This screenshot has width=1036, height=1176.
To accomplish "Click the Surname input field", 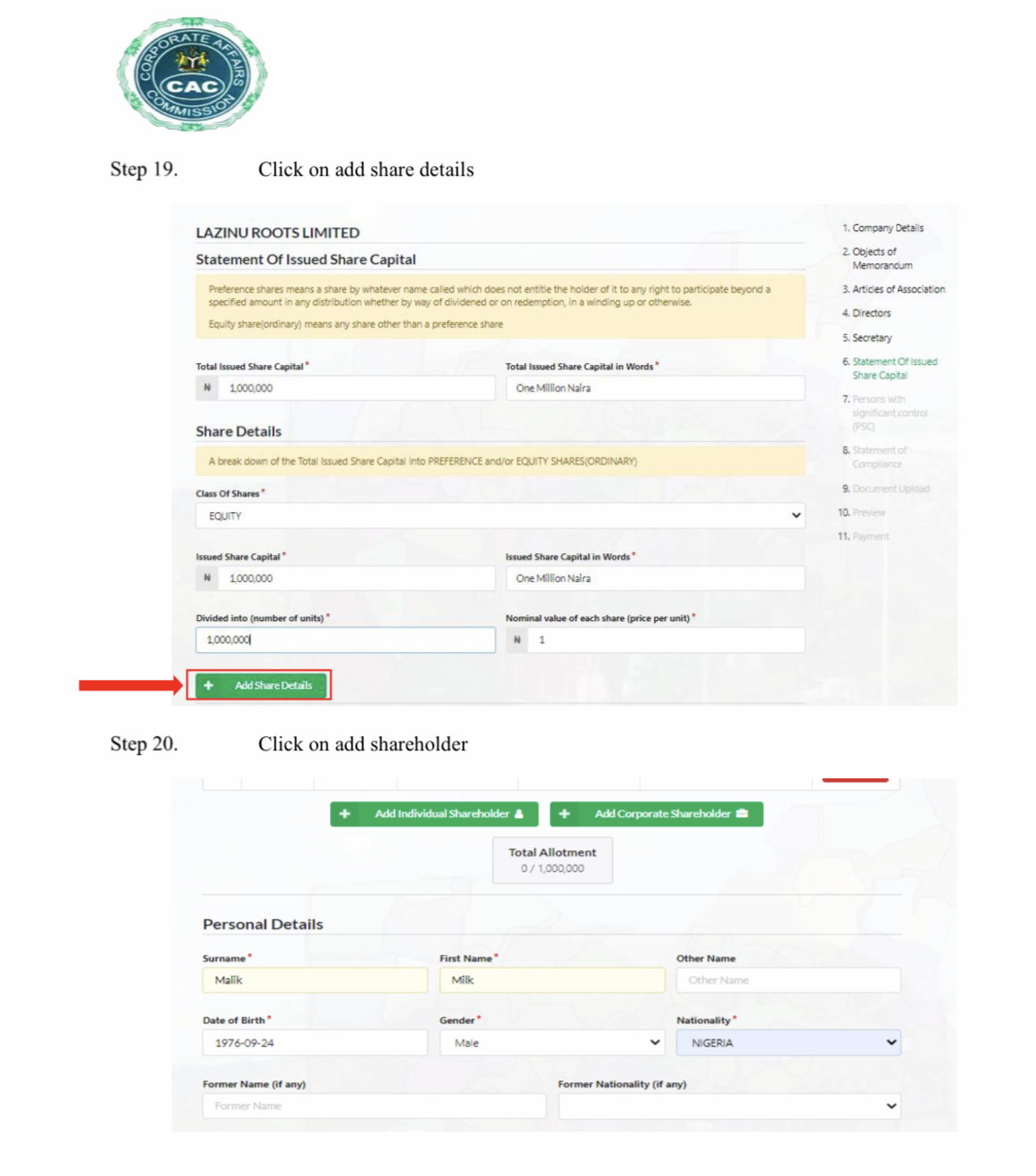I will (315, 980).
